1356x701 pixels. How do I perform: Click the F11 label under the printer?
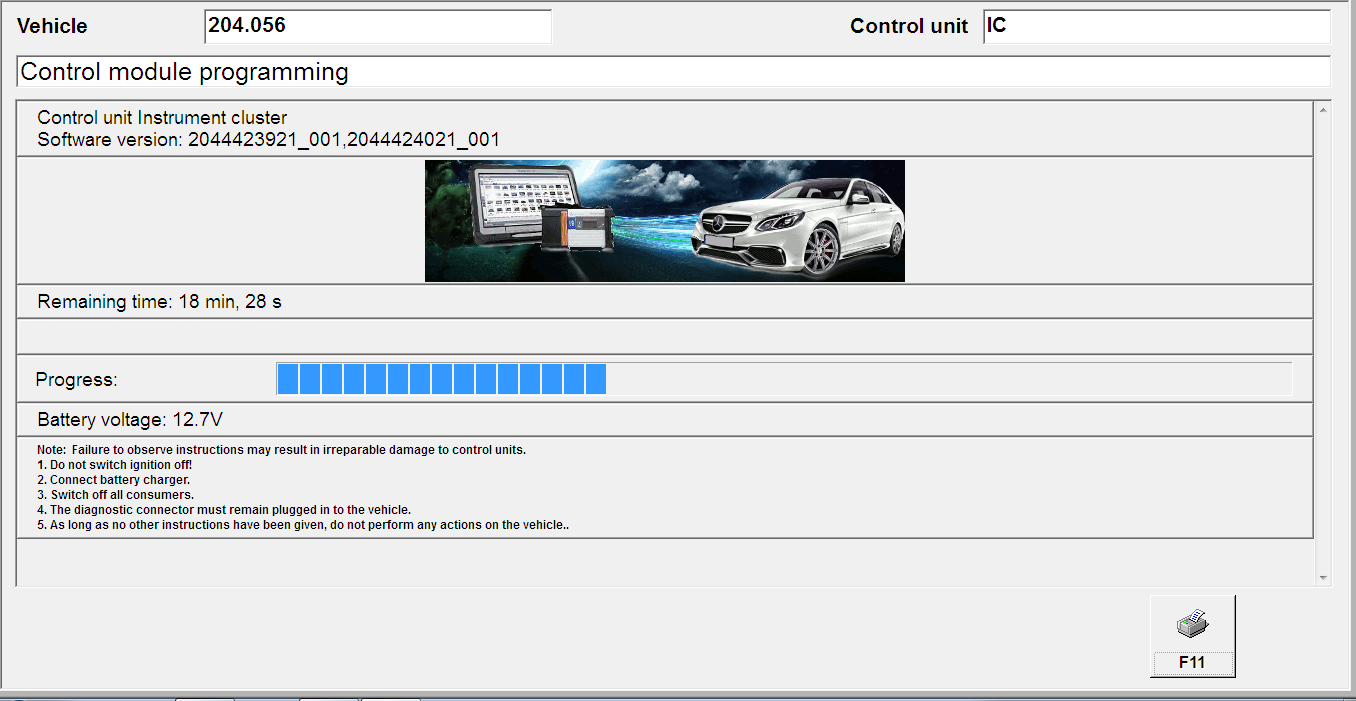pyautogui.click(x=1192, y=662)
